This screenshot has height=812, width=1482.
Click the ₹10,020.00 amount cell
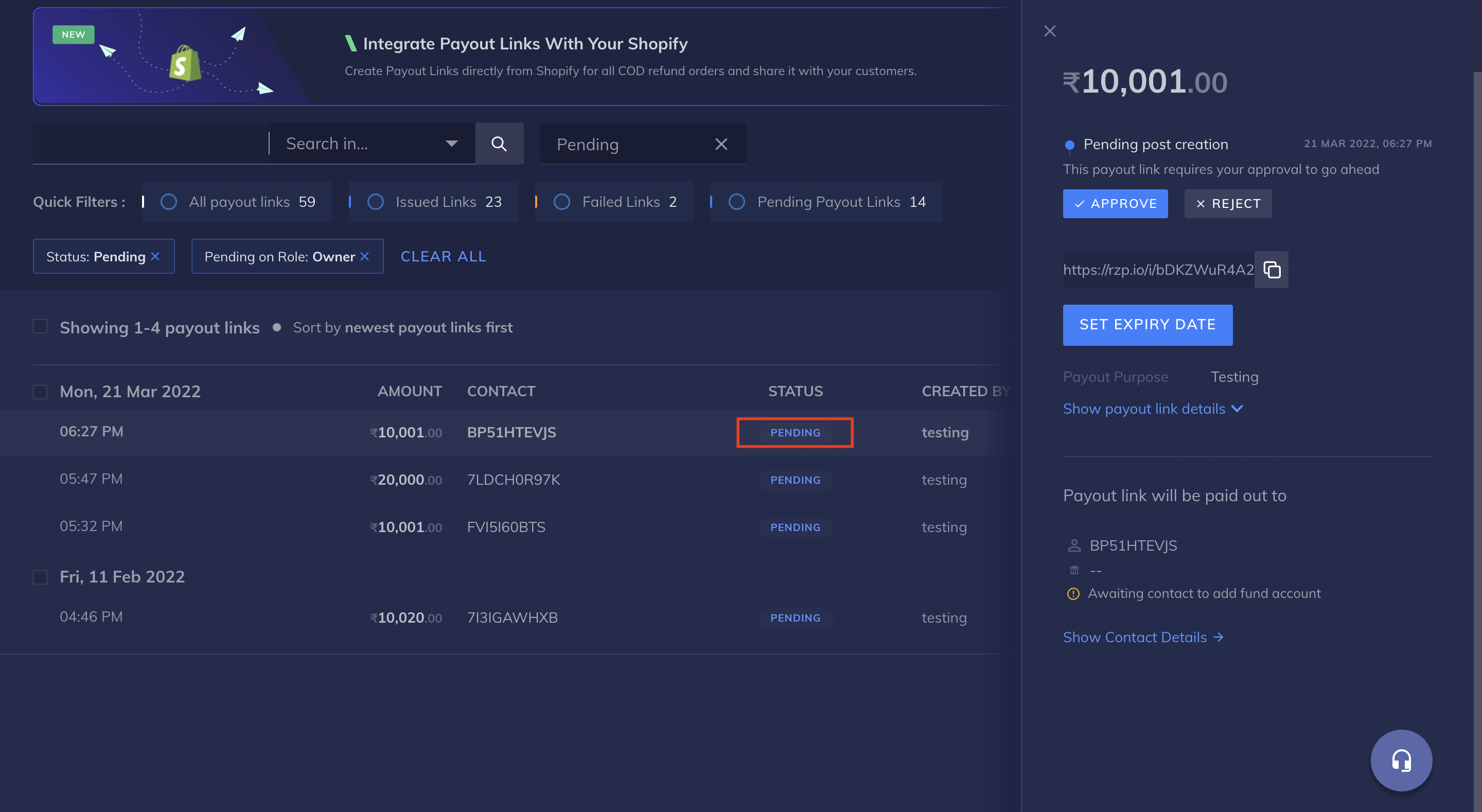[405, 617]
